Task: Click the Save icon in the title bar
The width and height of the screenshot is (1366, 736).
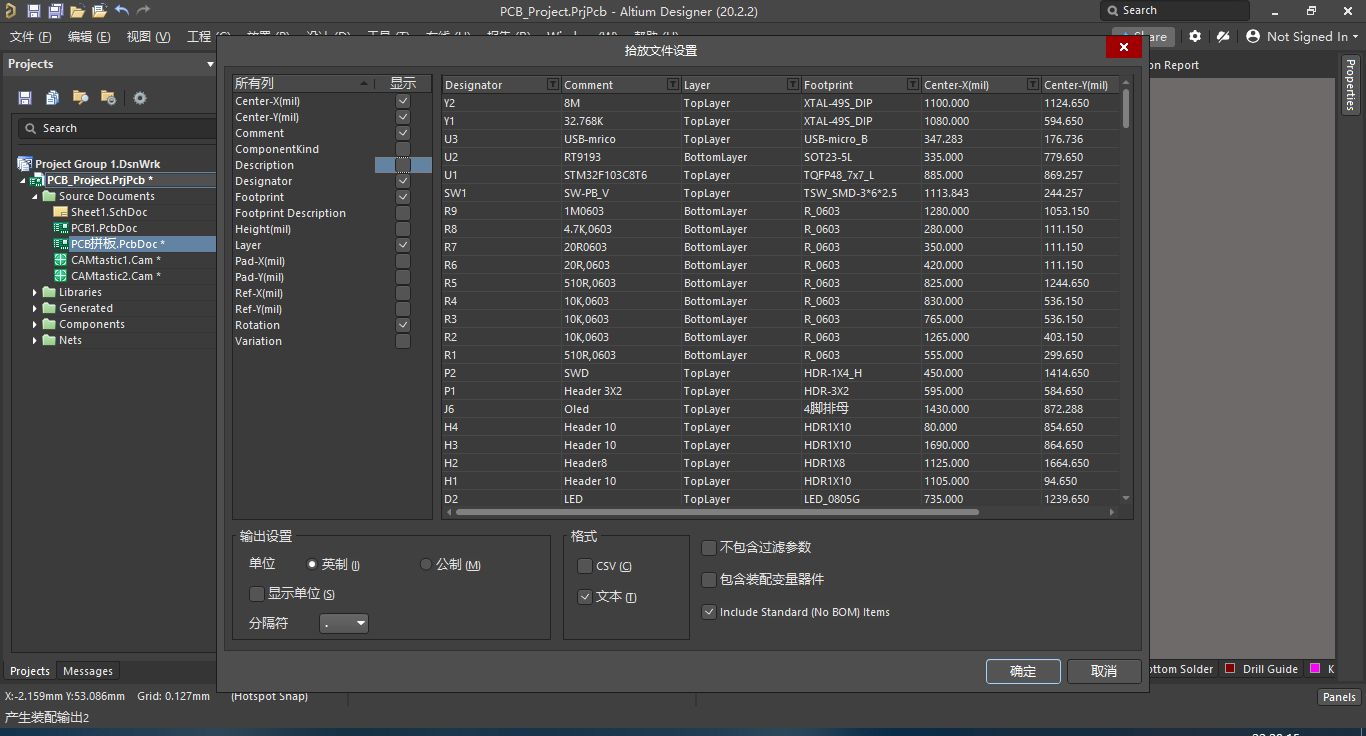Action: [x=33, y=11]
